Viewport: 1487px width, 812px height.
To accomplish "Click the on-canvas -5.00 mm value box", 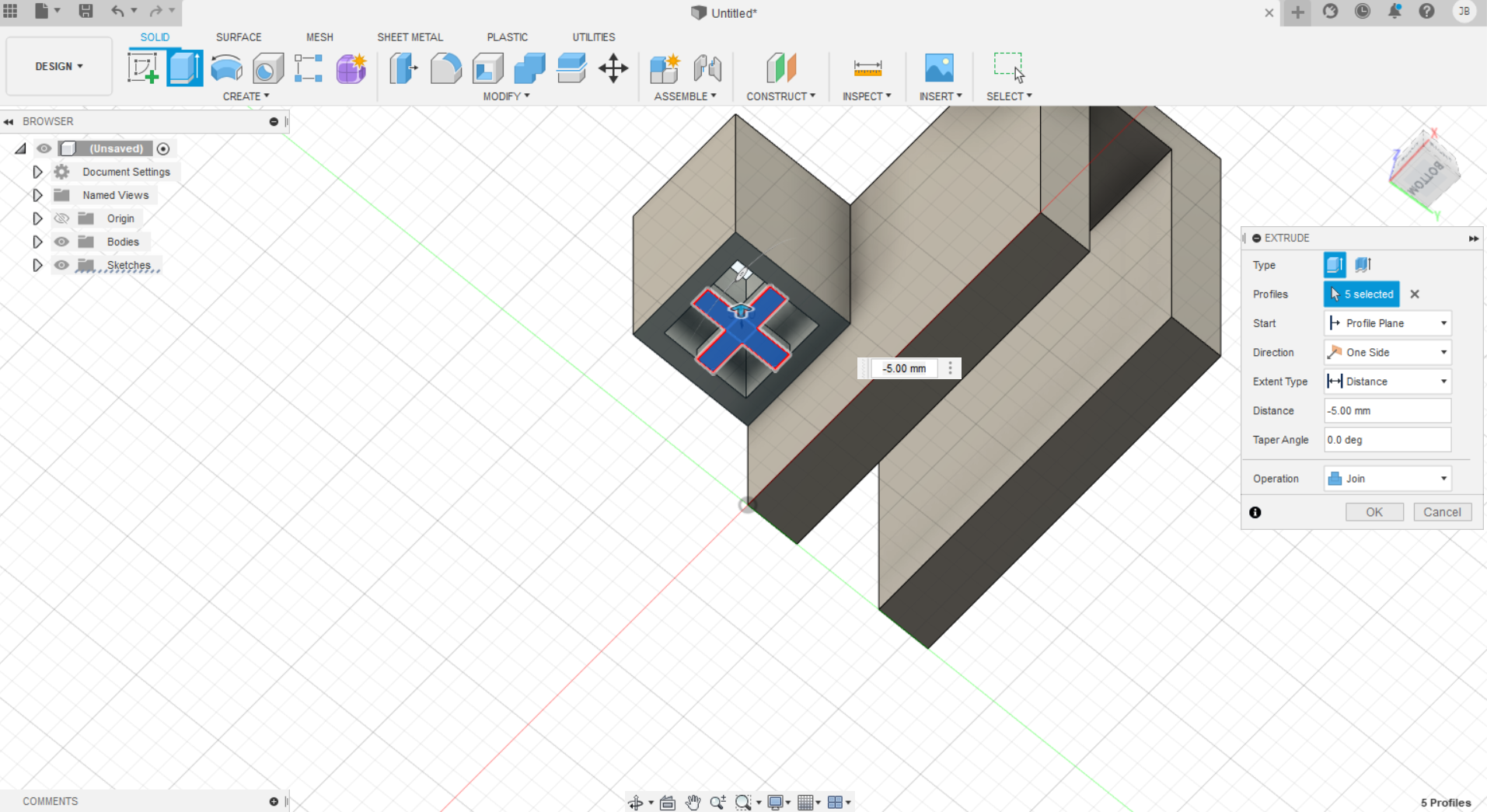I will pyautogui.click(x=904, y=368).
